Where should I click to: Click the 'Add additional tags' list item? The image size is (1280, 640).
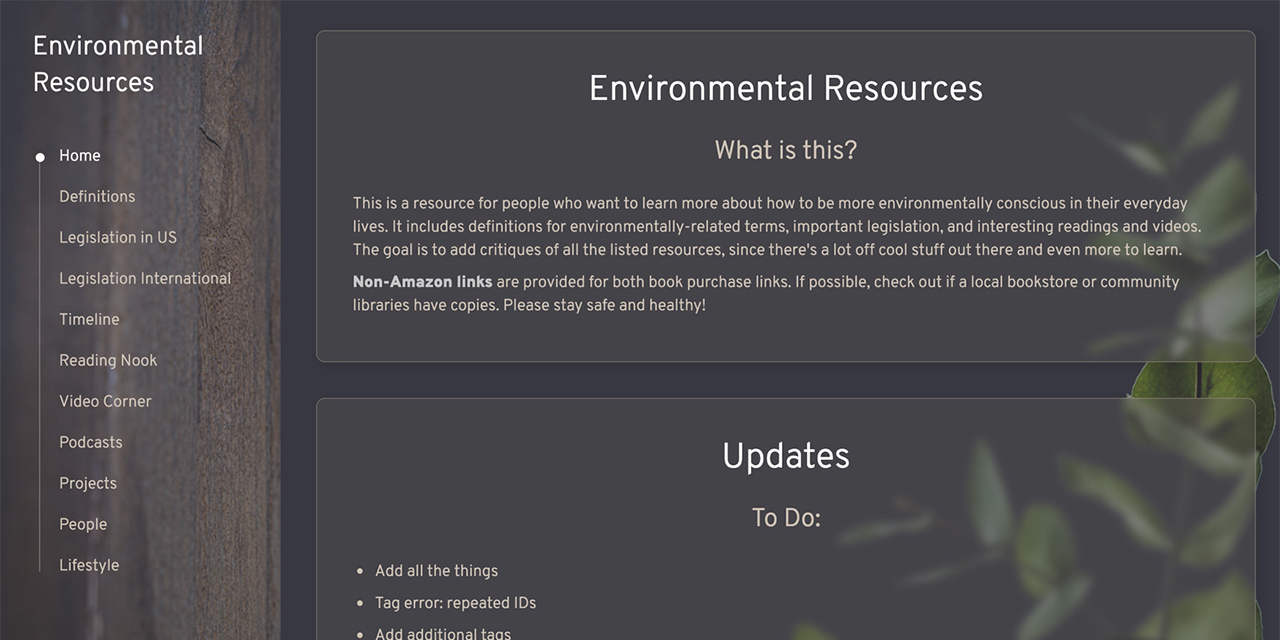pyautogui.click(x=443, y=633)
